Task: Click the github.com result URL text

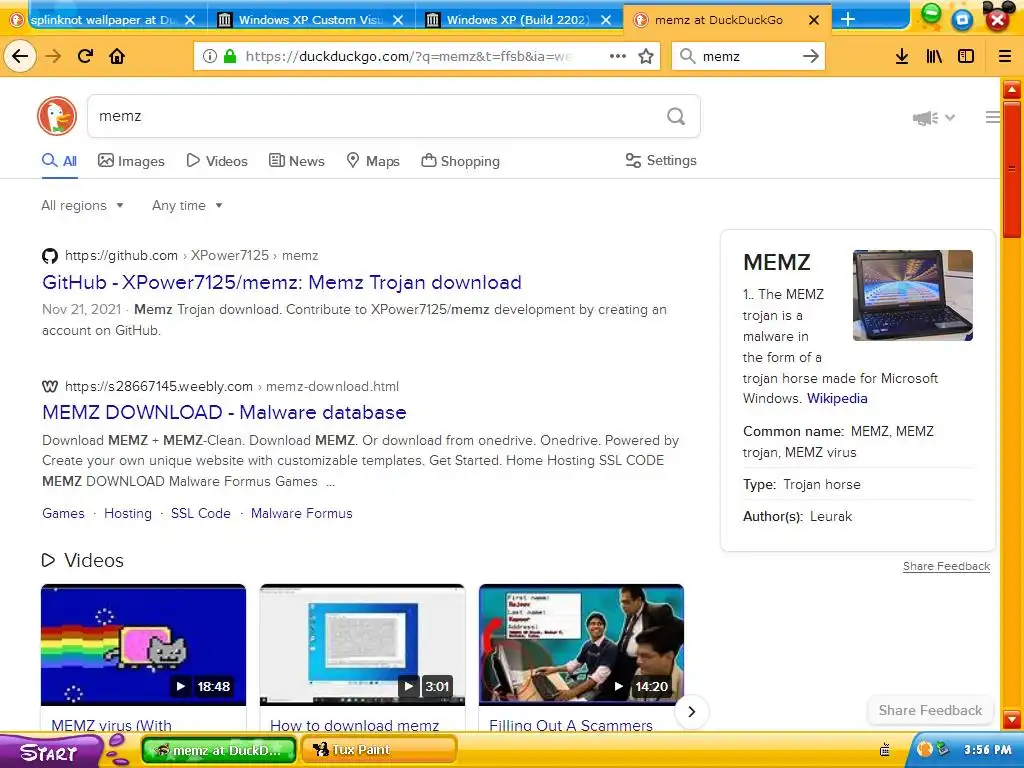Action: 121,255
